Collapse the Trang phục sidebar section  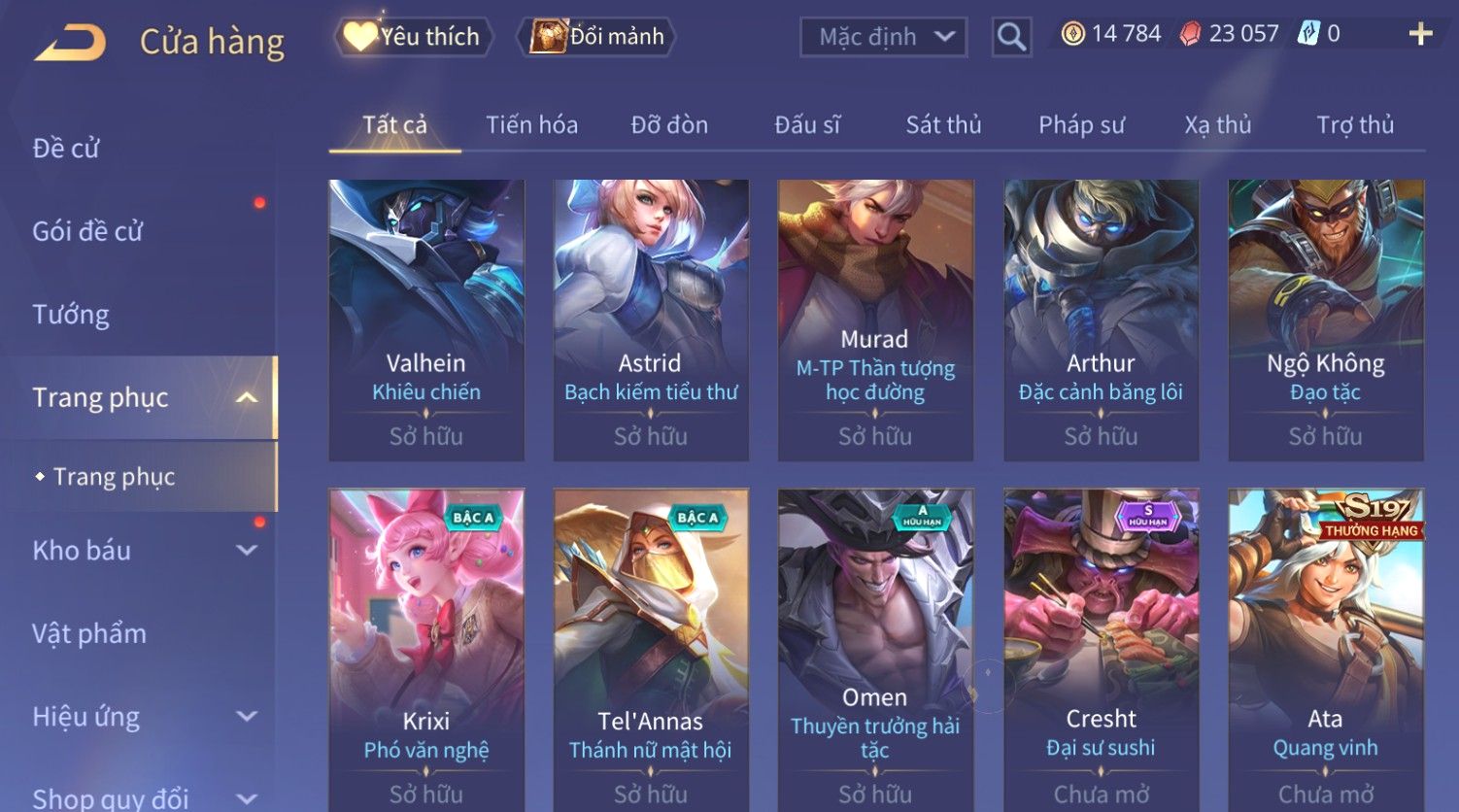click(247, 397)
